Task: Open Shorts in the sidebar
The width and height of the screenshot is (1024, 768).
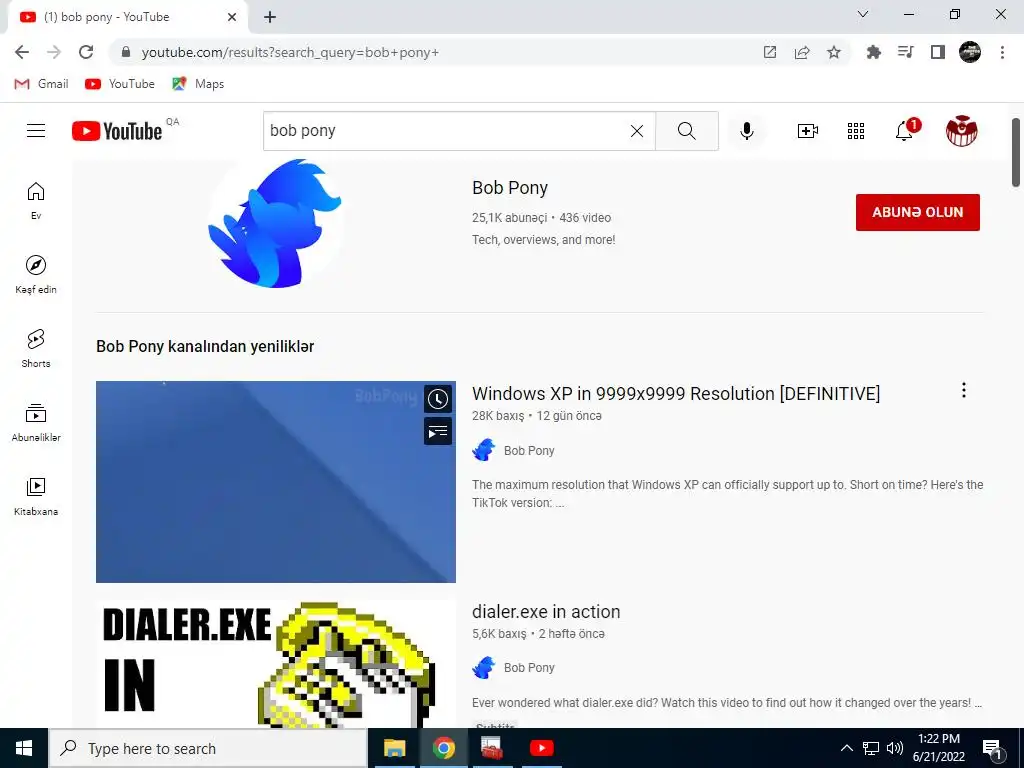Action: [x=36, y=348]
